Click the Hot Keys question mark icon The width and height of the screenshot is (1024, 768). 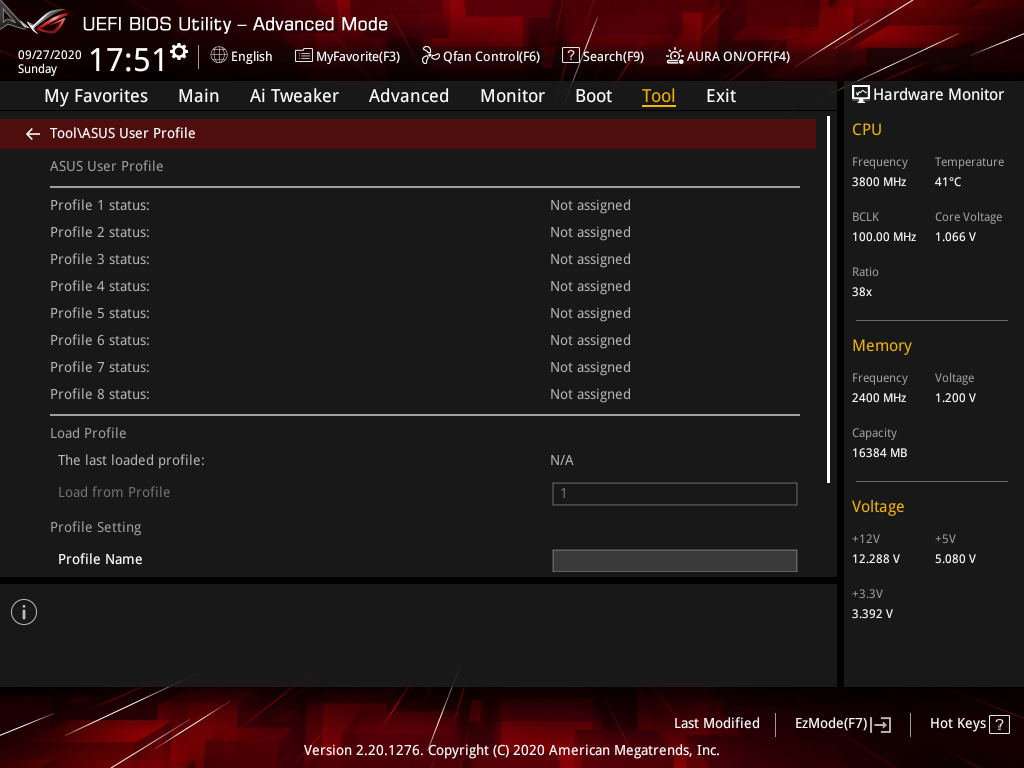pyautogui.click(x=999, y=724)
